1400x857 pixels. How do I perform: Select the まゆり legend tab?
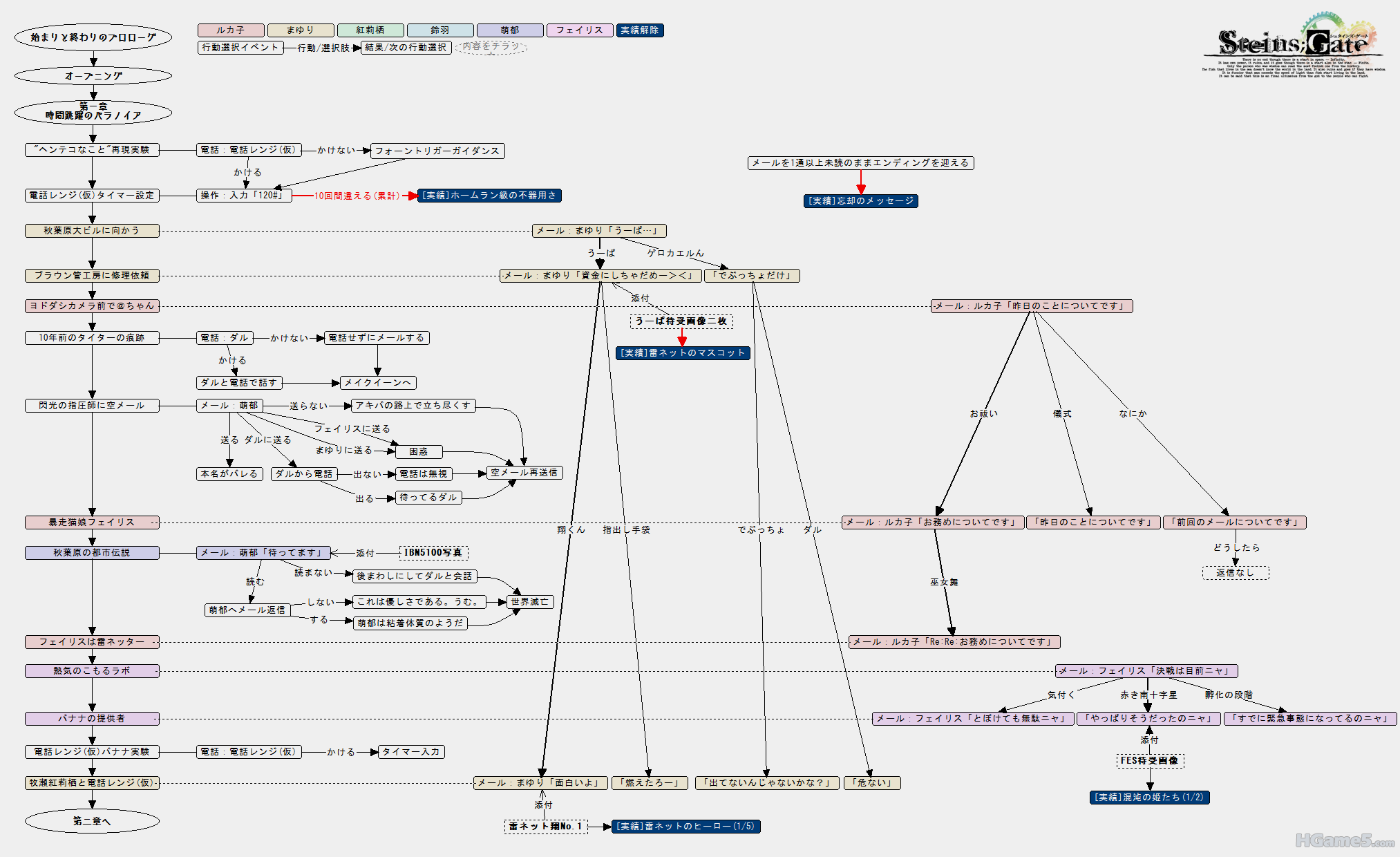(x=301, y=30)
